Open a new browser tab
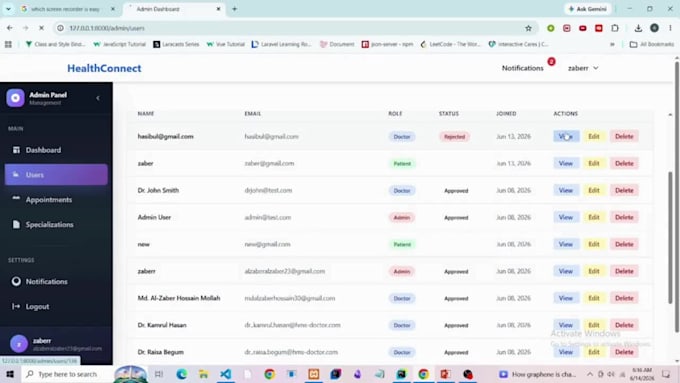 click(x=235, y=9)
